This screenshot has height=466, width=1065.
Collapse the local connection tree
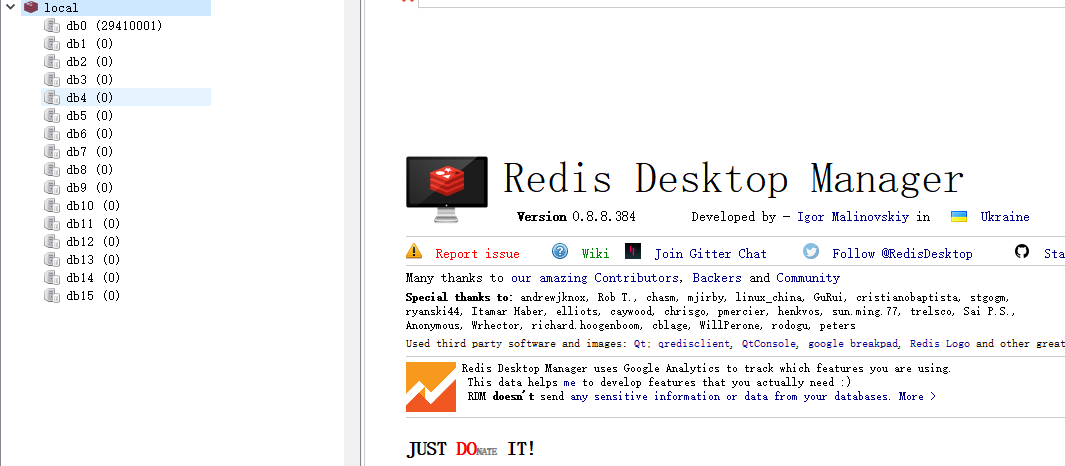(10, 7)
